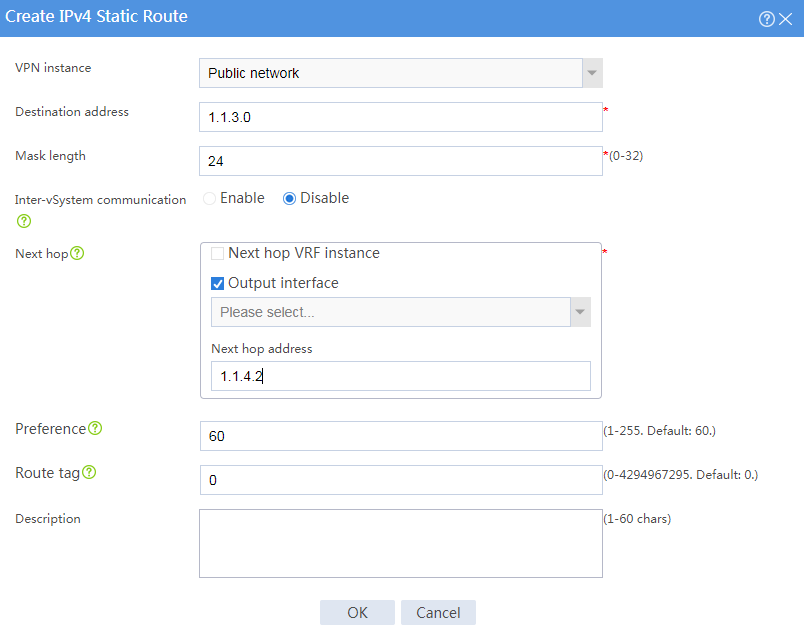Open the Please select interface list
The width and height of the screenshot is (804, 628).
click(390, 312)
